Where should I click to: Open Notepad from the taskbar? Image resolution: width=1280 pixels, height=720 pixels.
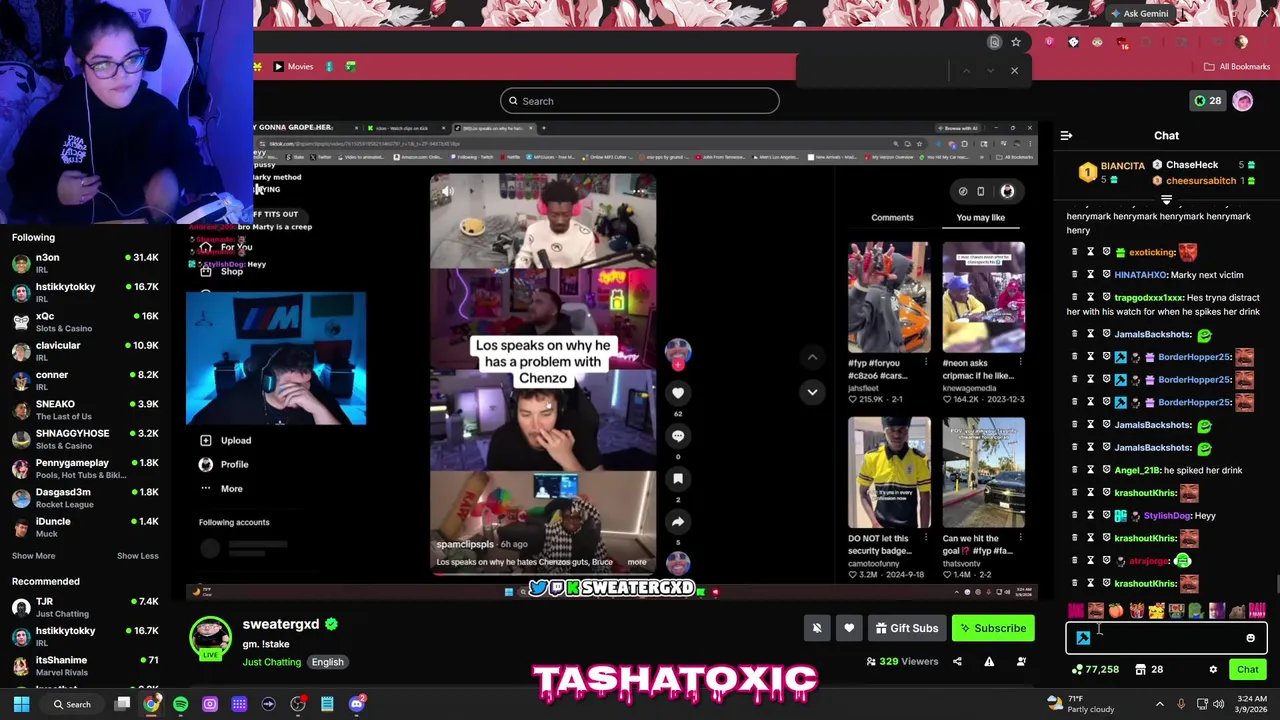327,704
